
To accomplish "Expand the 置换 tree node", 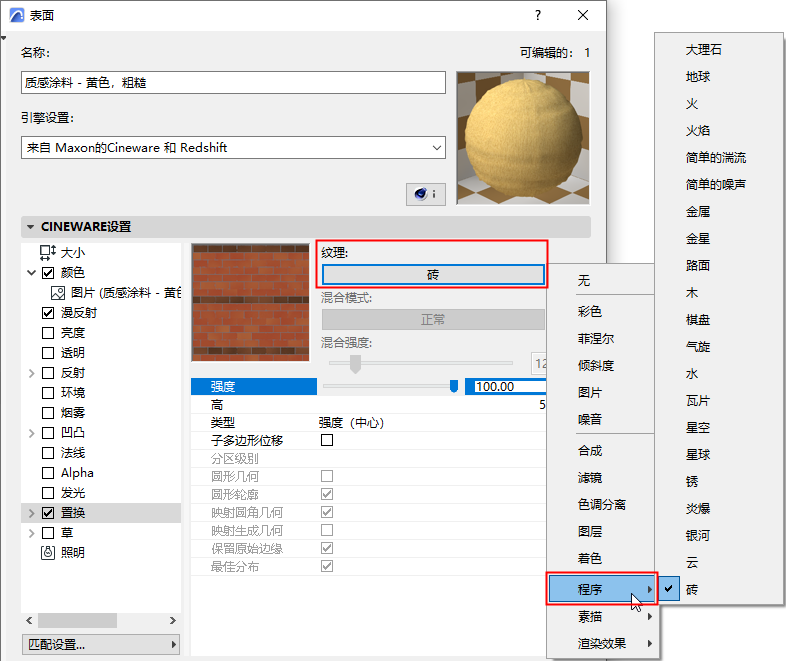I will point(32,513).
